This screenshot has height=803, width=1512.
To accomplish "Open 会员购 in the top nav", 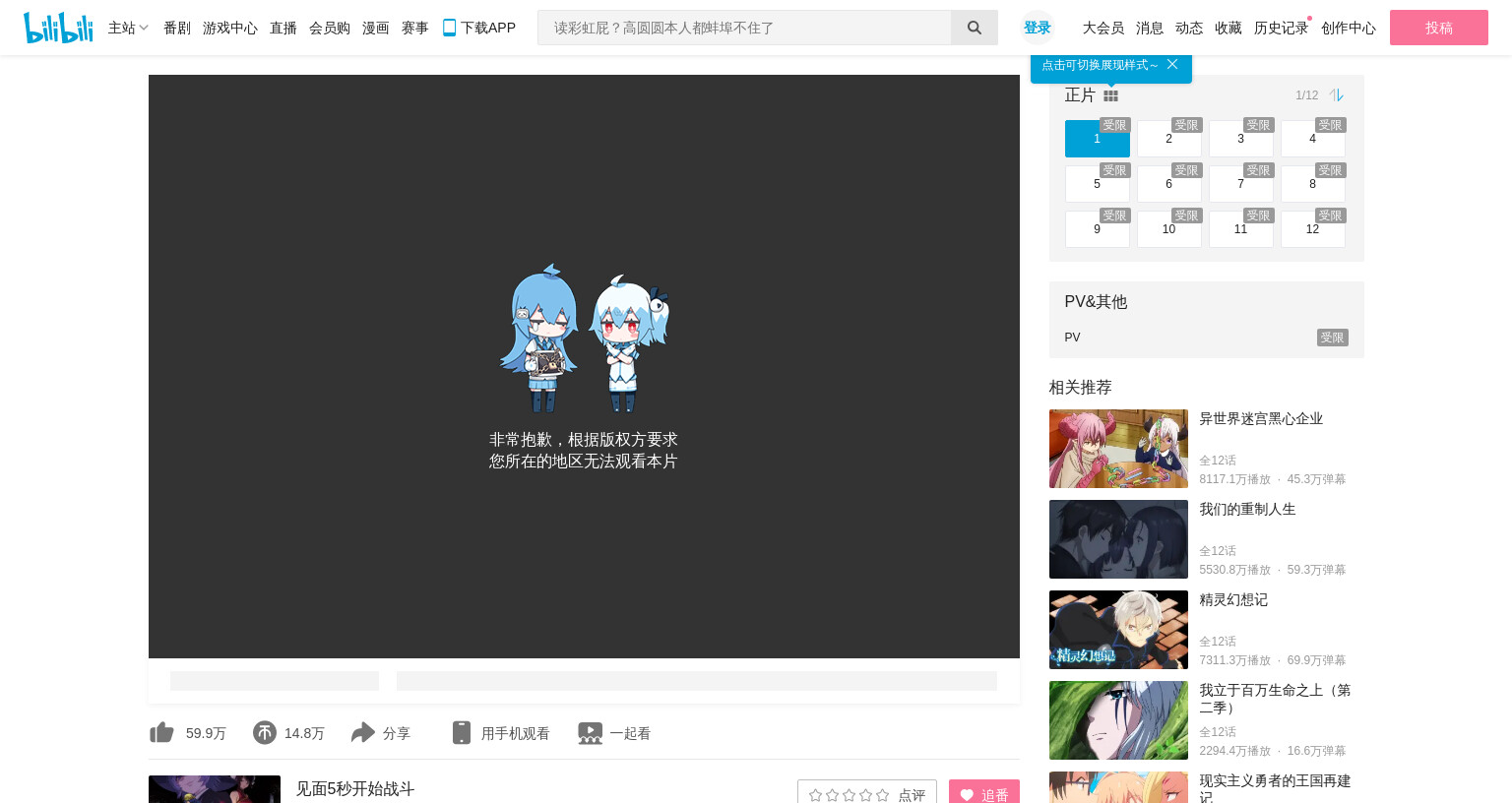I will [x=330, y=28].
